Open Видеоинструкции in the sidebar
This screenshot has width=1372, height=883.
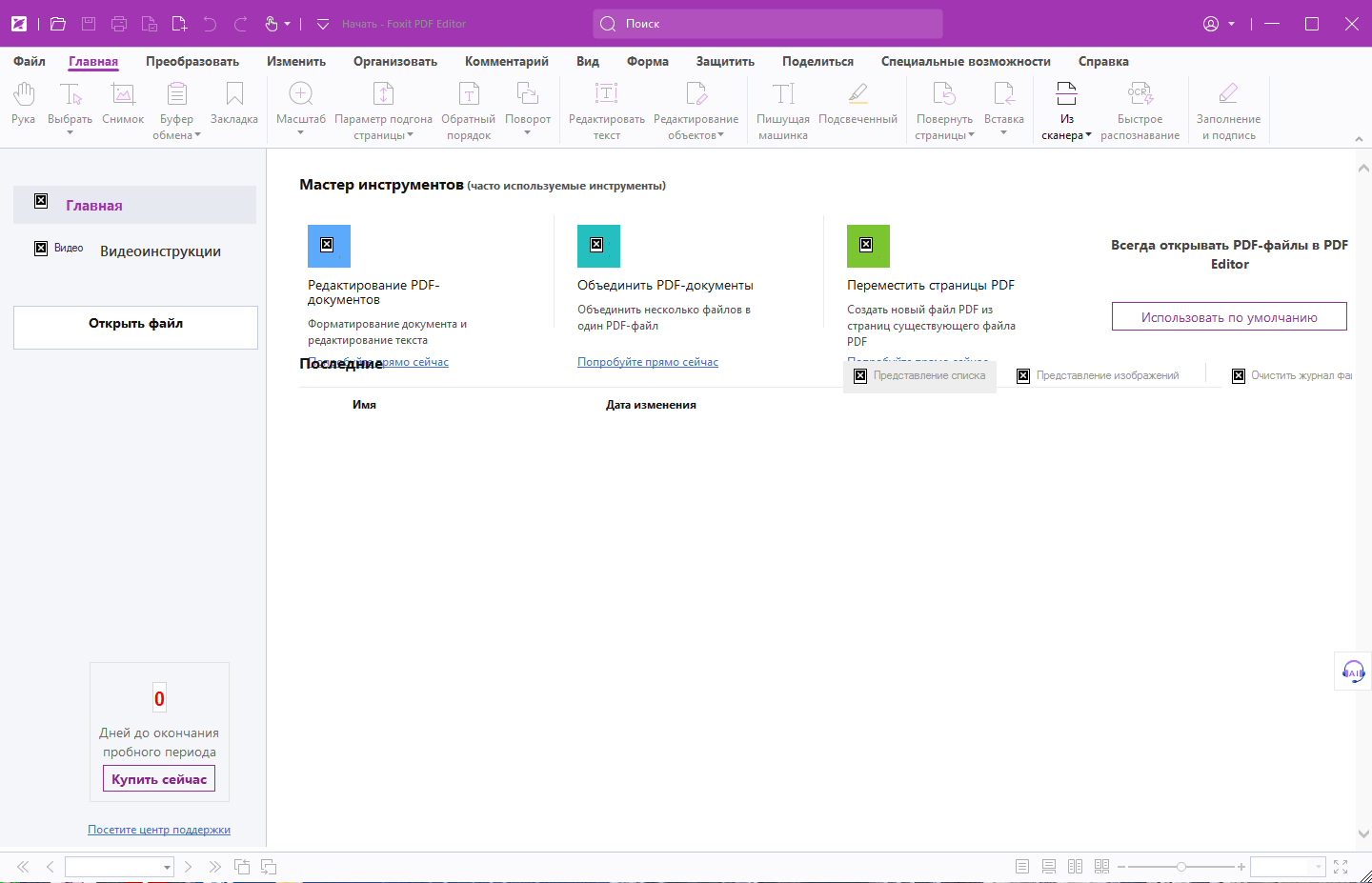160,251
